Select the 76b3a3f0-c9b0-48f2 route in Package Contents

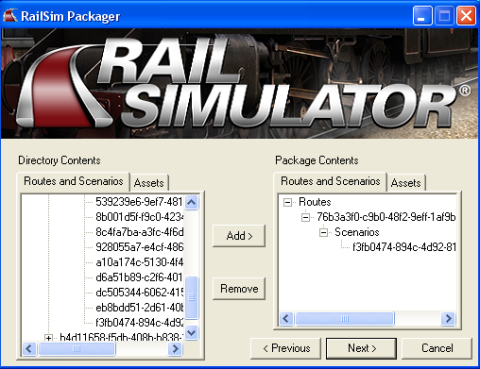pyautogui.click(x=386, y=217)
